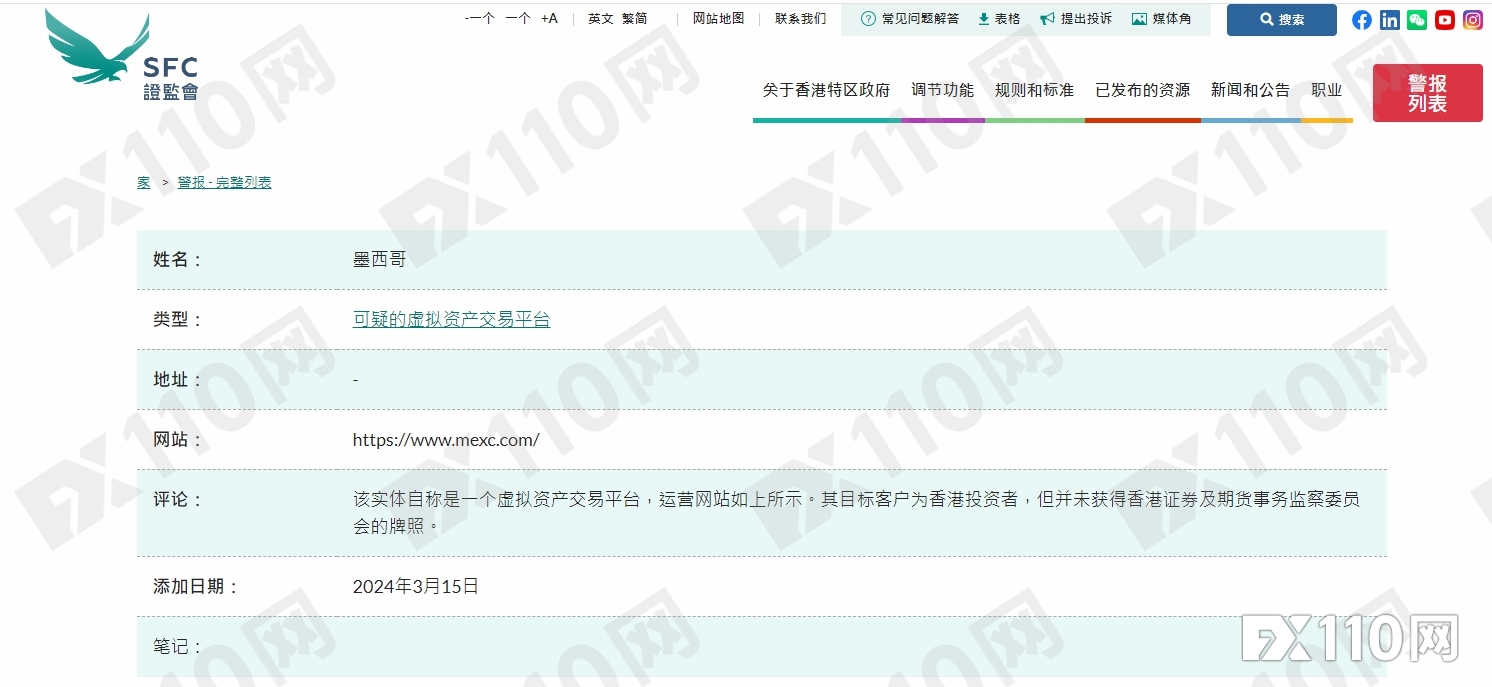Viewport: 1492px width, 687px height.
Task: Click the green WeChat icon
Action: [1417, 20]
